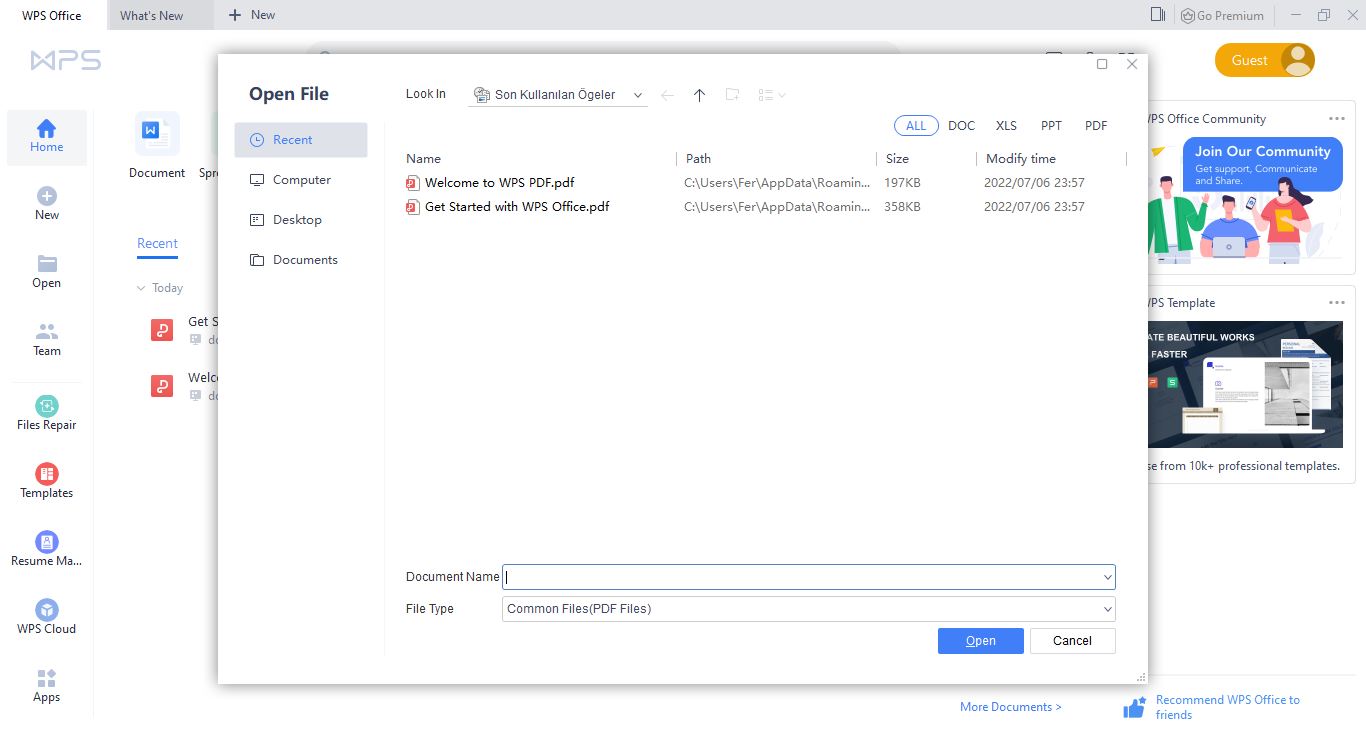Create a new Document from the Home page
Image resolution: width=1366 pixels, height=738 pixels.
[157, 146]
